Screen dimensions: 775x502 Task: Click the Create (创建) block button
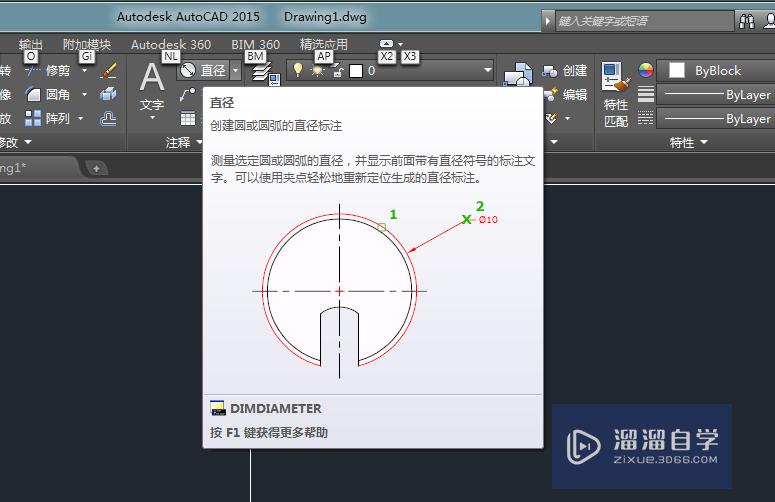[x=565, y=71]
